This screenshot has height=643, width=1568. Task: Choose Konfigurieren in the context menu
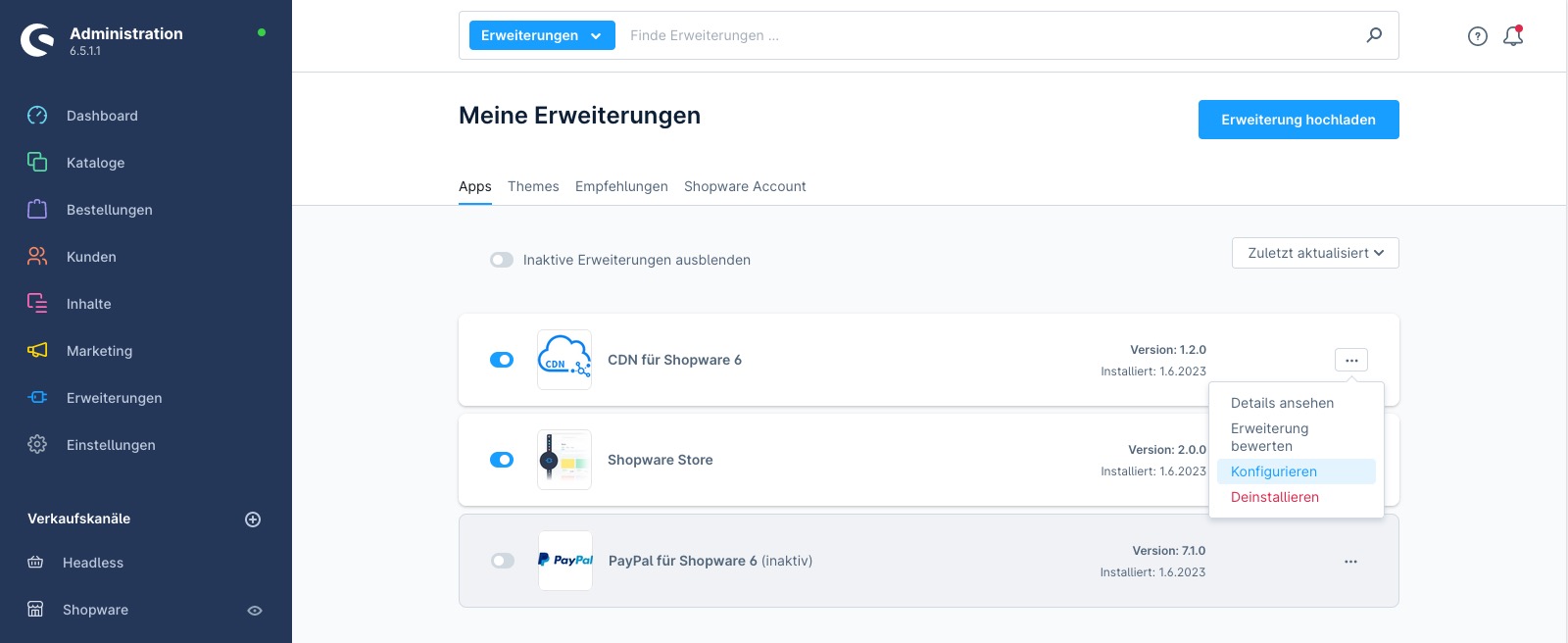(x=1297, y=471)
